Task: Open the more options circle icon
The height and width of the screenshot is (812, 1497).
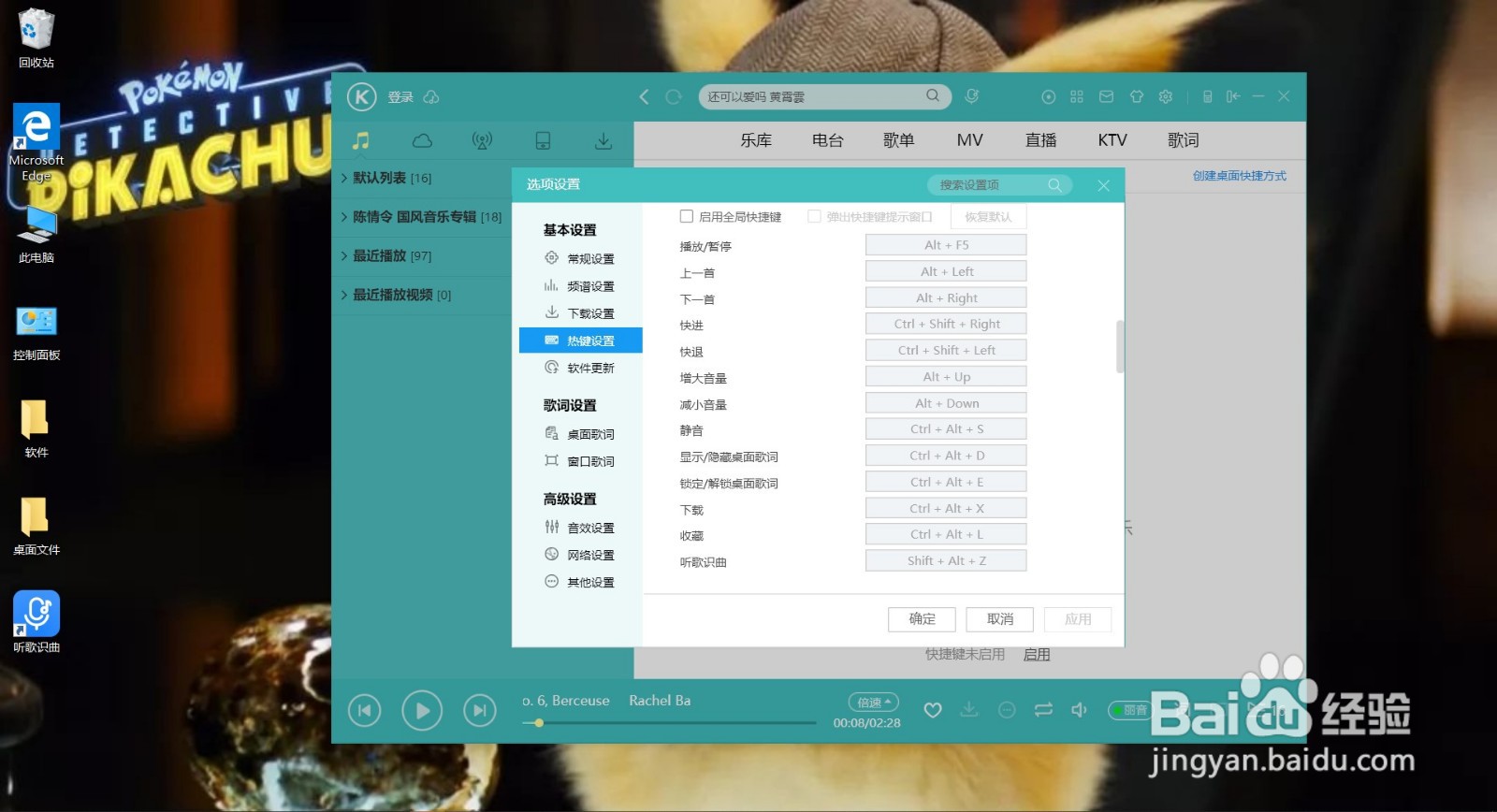Action: click(x=1007, y=710)
